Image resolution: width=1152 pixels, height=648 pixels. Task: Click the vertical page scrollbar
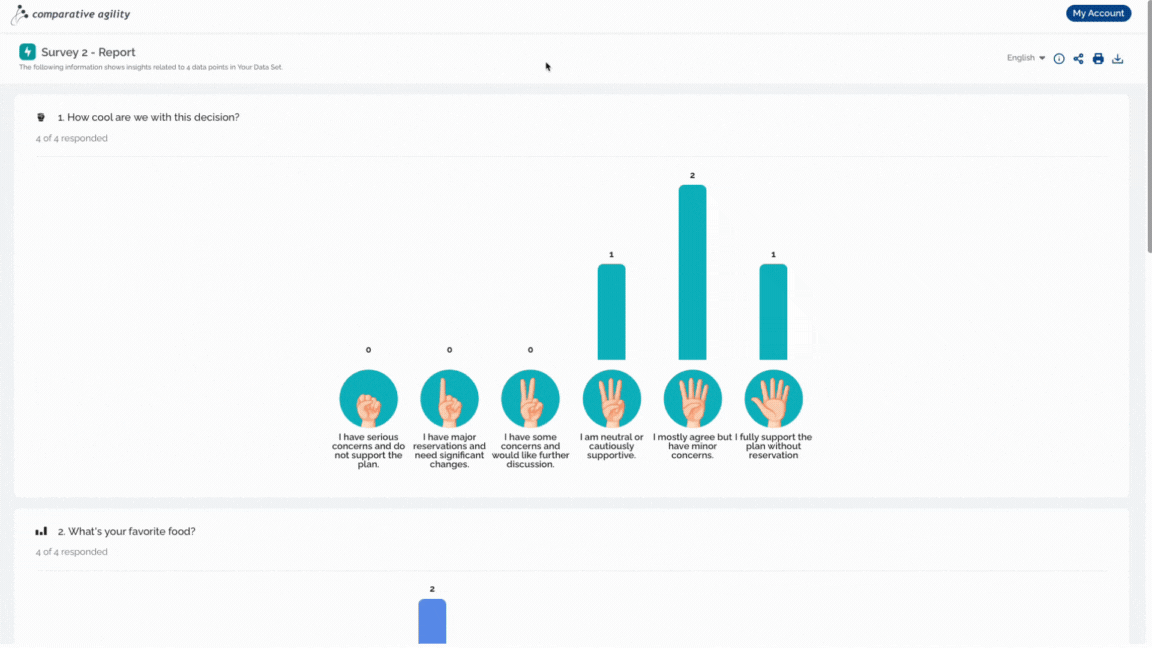pos(1149,129)
